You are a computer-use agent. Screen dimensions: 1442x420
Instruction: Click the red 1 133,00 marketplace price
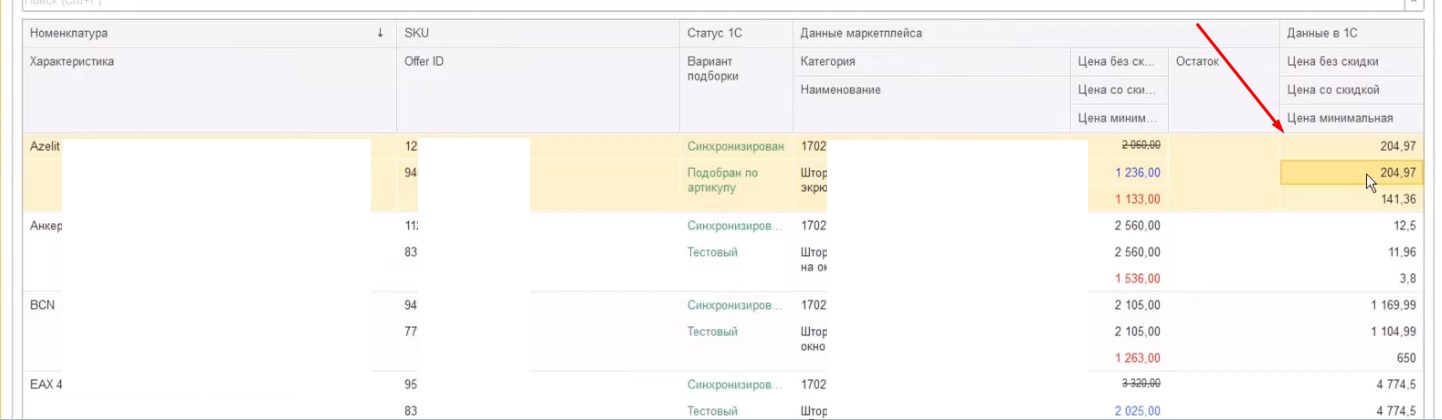pos(1137,199)
